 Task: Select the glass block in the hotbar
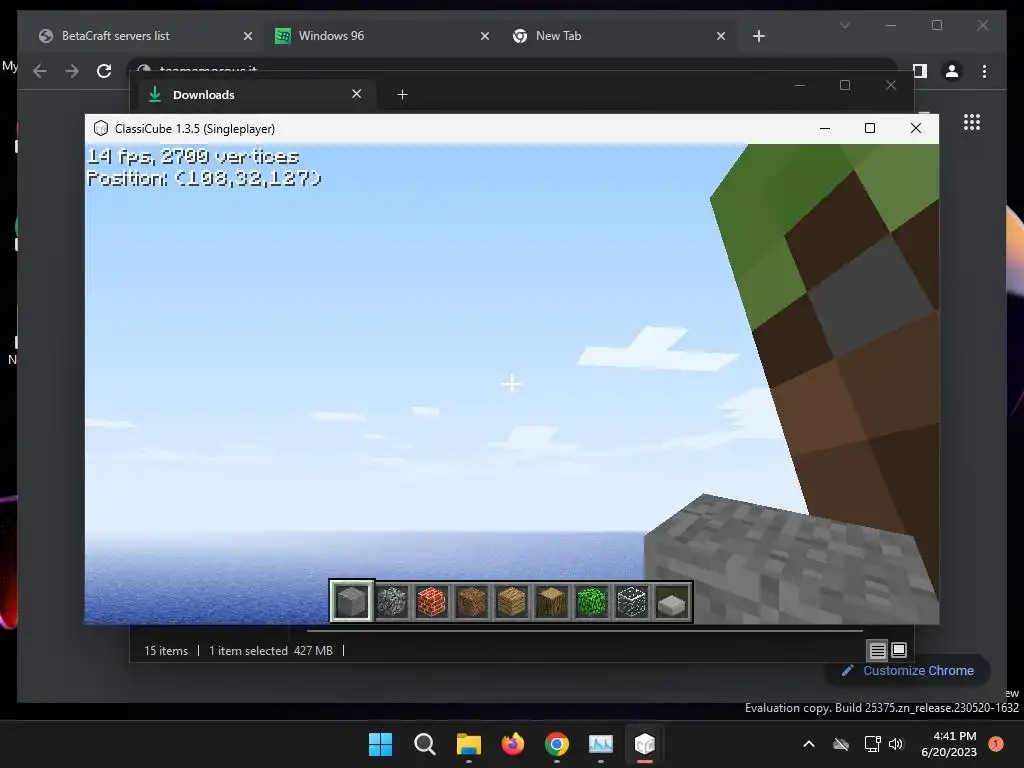click(x=632, y=601)
